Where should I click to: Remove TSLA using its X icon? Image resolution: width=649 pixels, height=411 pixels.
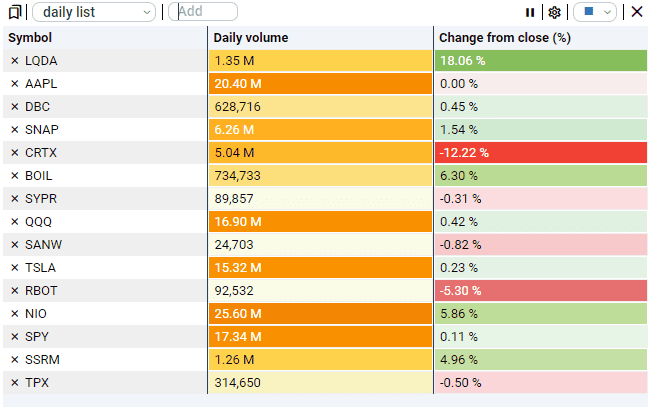(x=14, y=268)
